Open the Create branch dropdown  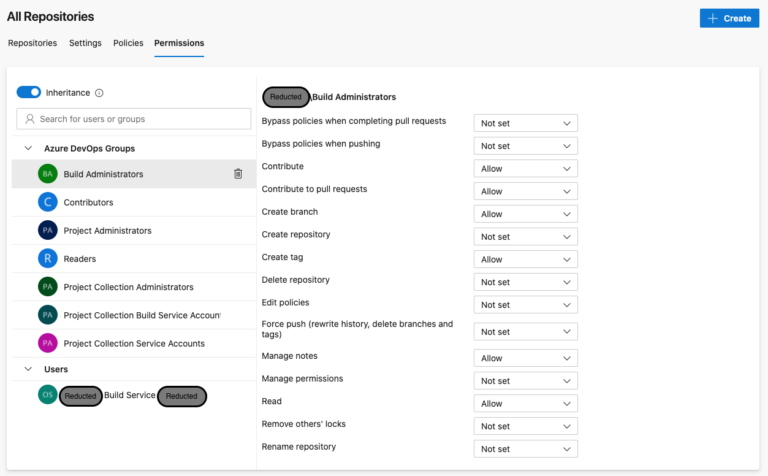click(526, 214)
